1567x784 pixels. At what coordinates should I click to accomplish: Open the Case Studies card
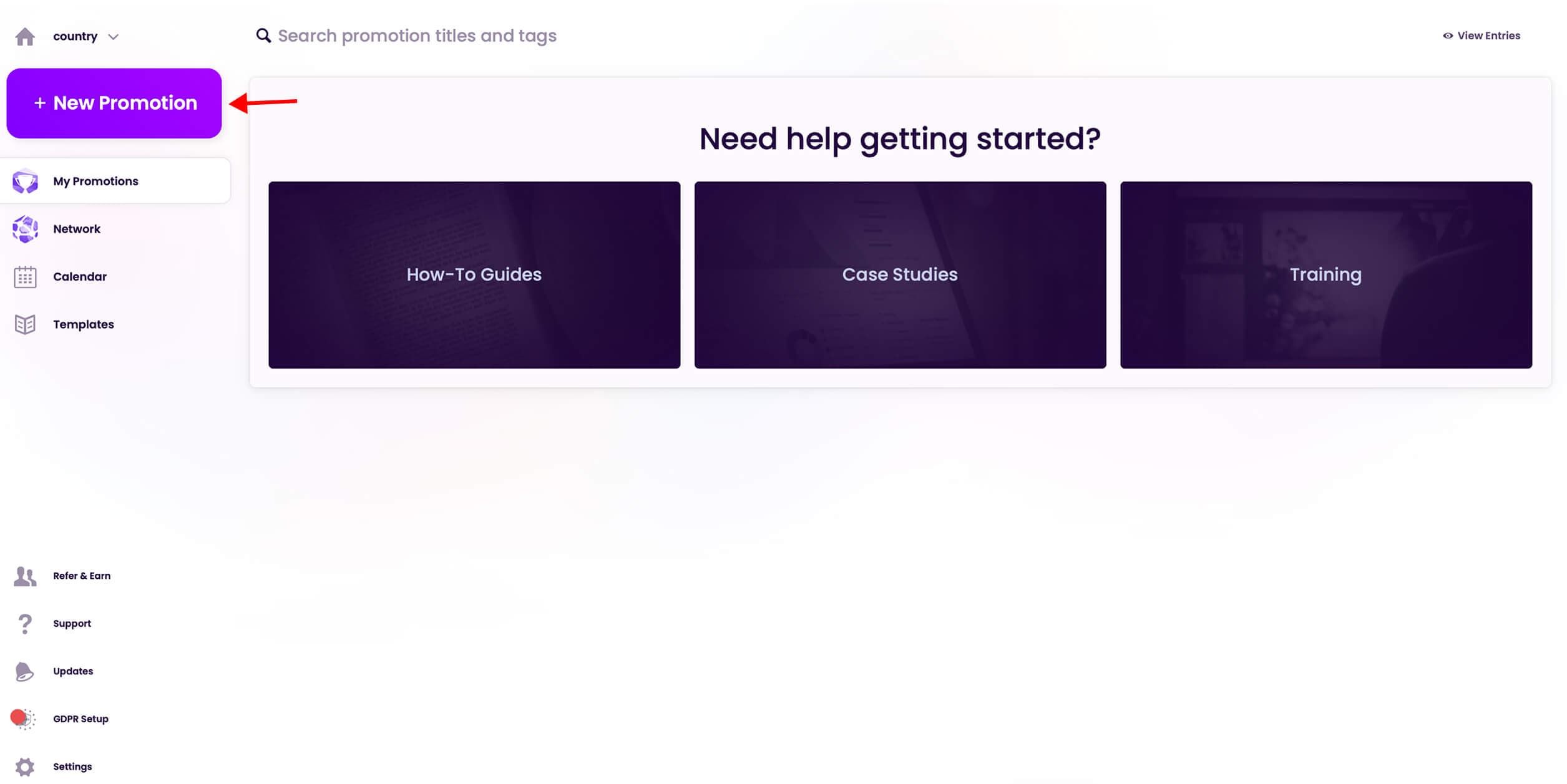[900, 275]
